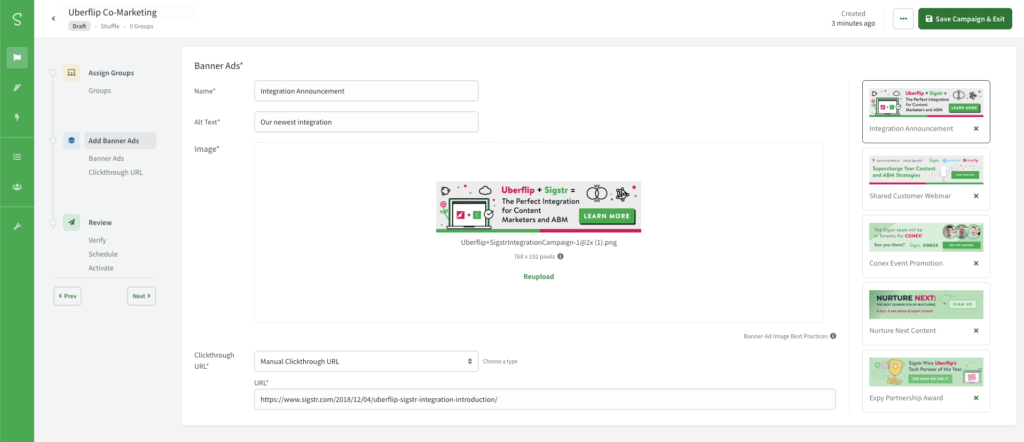Click the Add Banner Ads step icon
The image size is (1024, 442).
click(71, 140)
